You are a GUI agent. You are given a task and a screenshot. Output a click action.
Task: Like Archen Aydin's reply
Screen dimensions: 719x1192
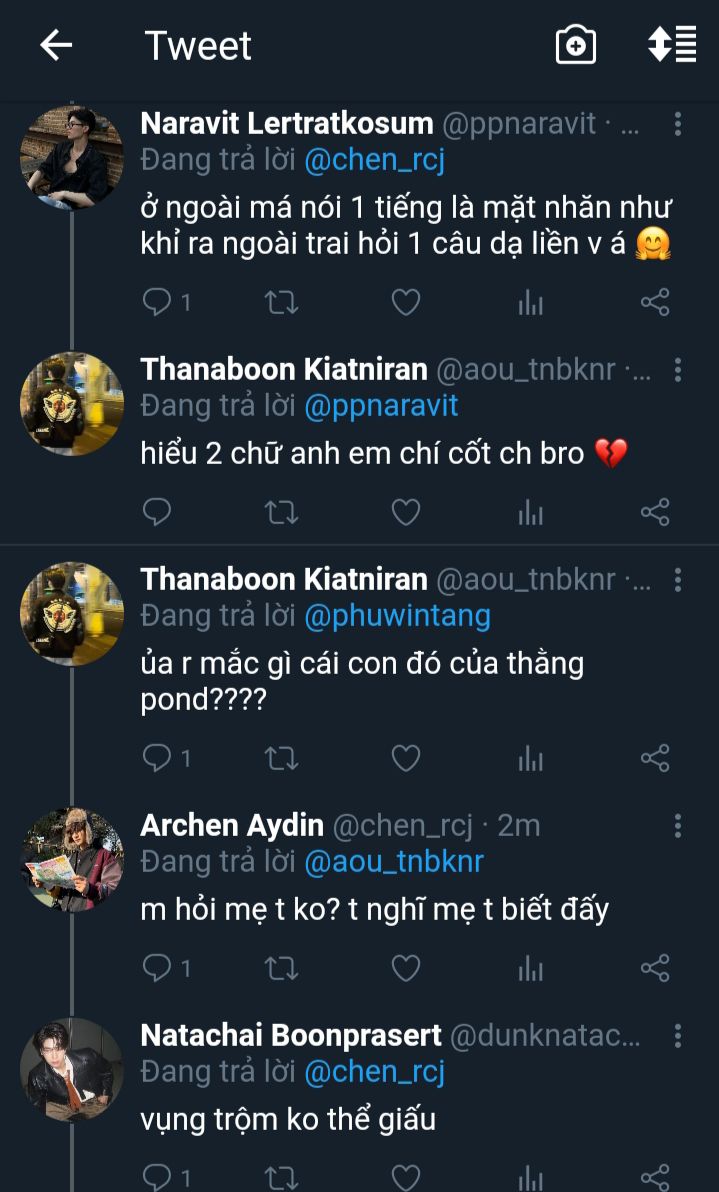click(x=405, y=968)
